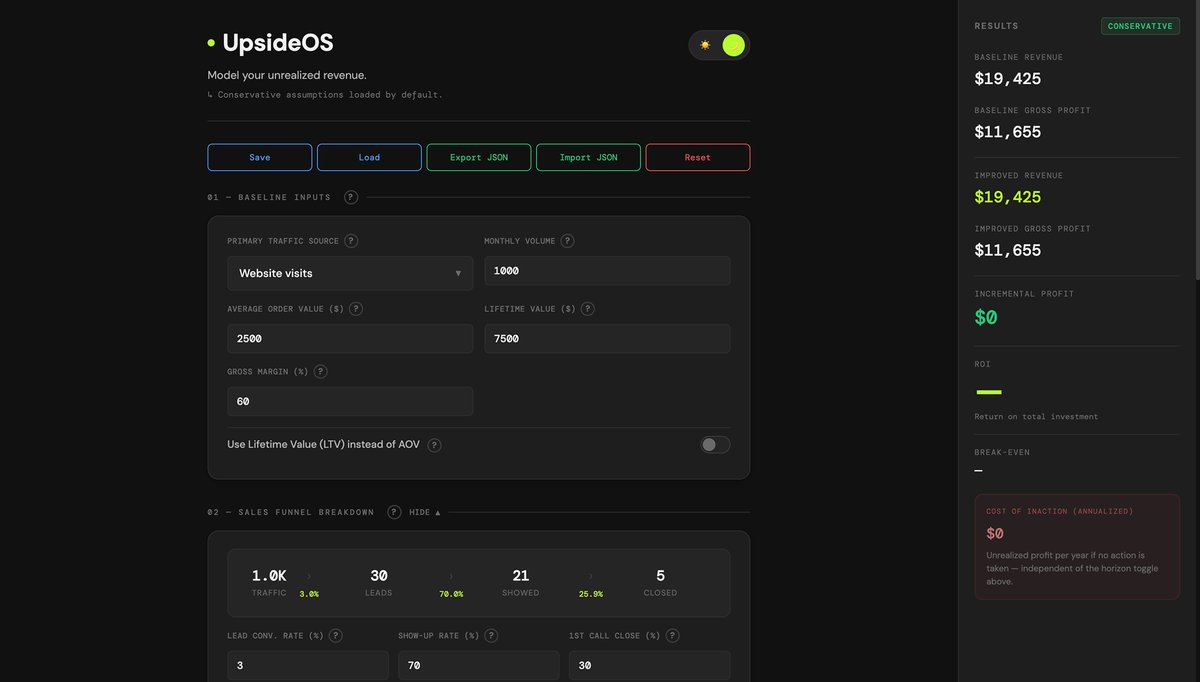The image size is (1200, 682).
Task: Click the Lifetime Value input field
Action: tap(607, 339)
